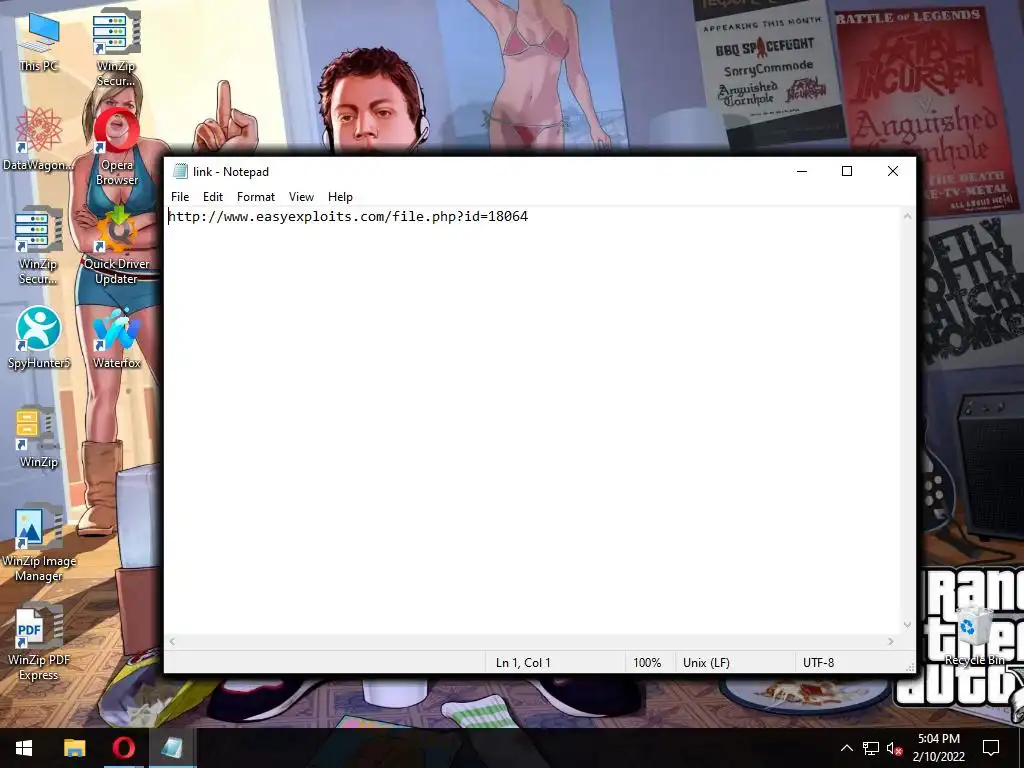The width and height of the screenshot is (1024, 768).
Task: Open the Windows Start menu
Action: (24, 748)
